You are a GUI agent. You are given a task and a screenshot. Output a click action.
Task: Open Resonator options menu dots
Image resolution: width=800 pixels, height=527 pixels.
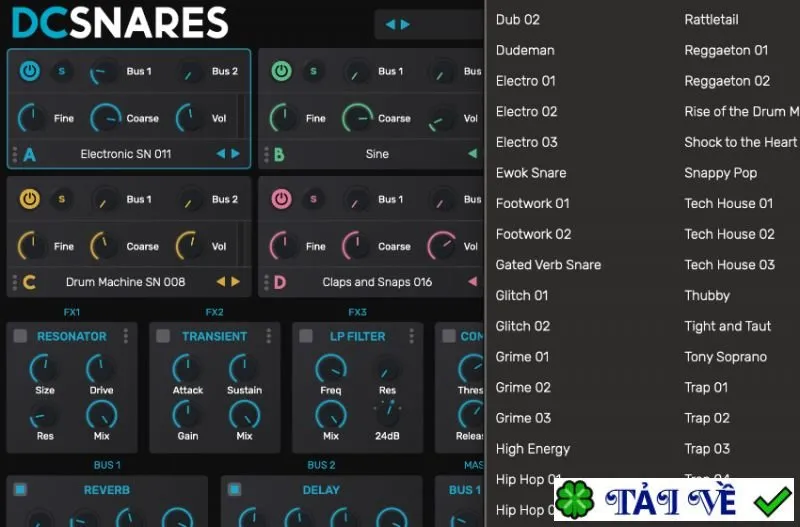click(126, 336)
